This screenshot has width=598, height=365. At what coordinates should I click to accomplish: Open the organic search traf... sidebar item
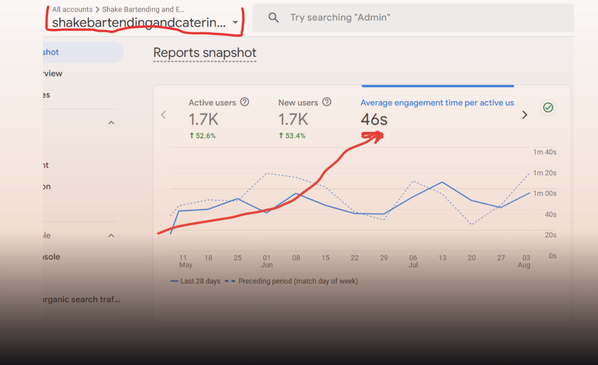tap(82, 299)
